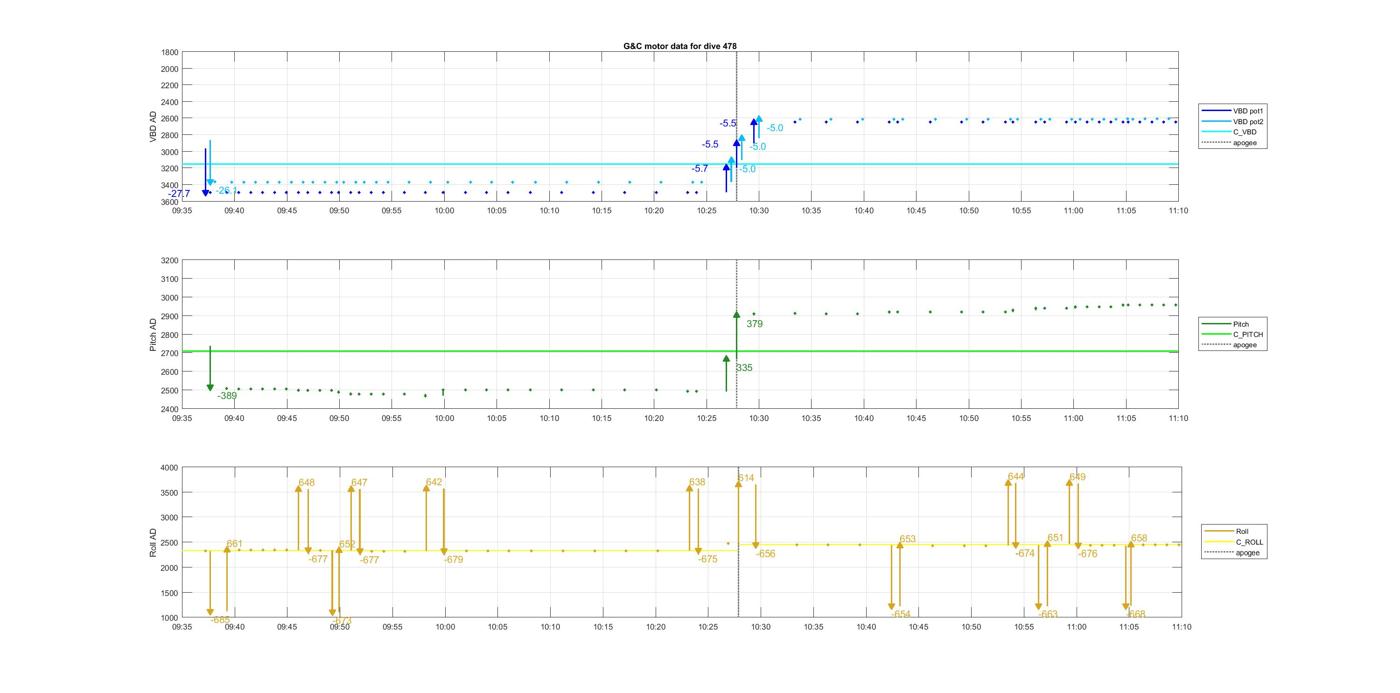Click the '644' roll annotation
The image size is (1400, 693).
[1016, 477]
